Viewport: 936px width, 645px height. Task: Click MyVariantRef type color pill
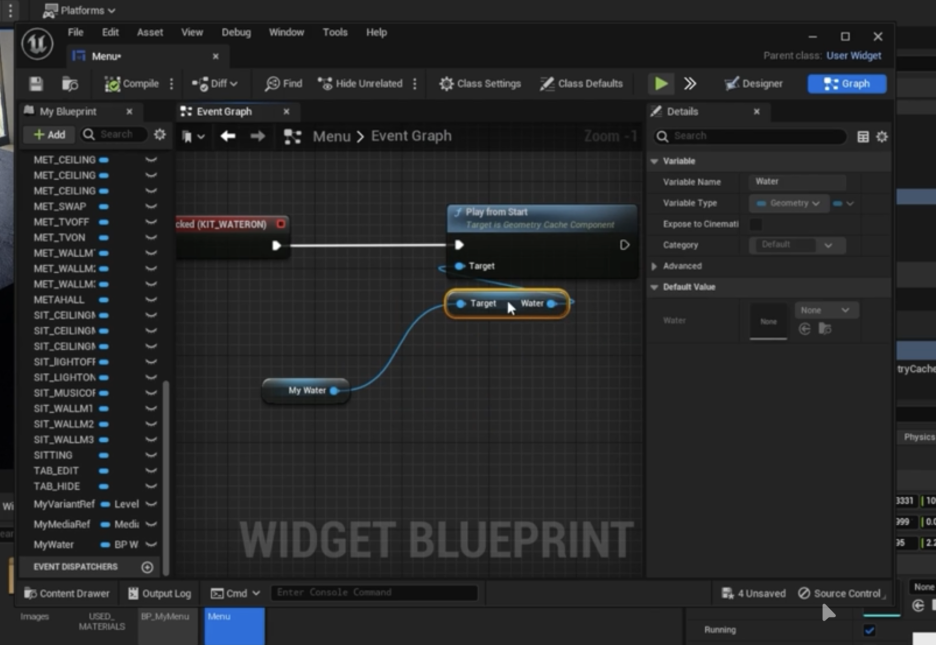point(106,504)
